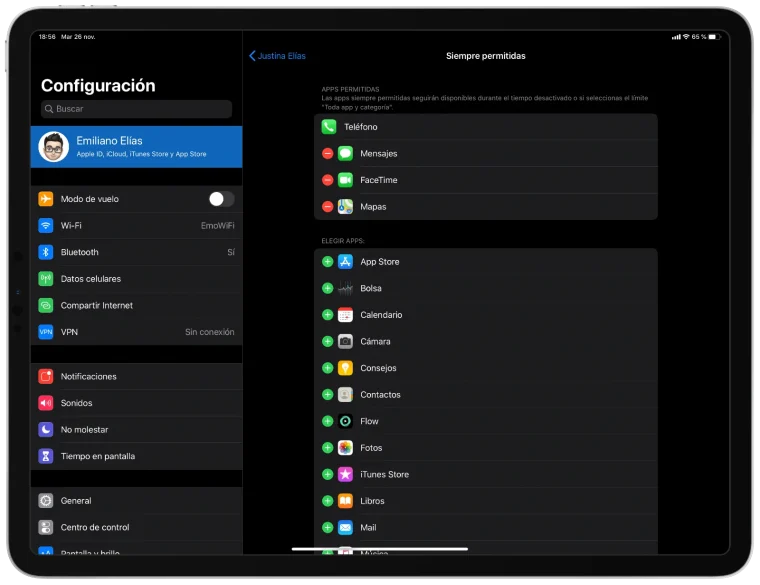Click the Consejos lightbulb app icon
This screenshot has height=585, width=760.
click(345, 368)
